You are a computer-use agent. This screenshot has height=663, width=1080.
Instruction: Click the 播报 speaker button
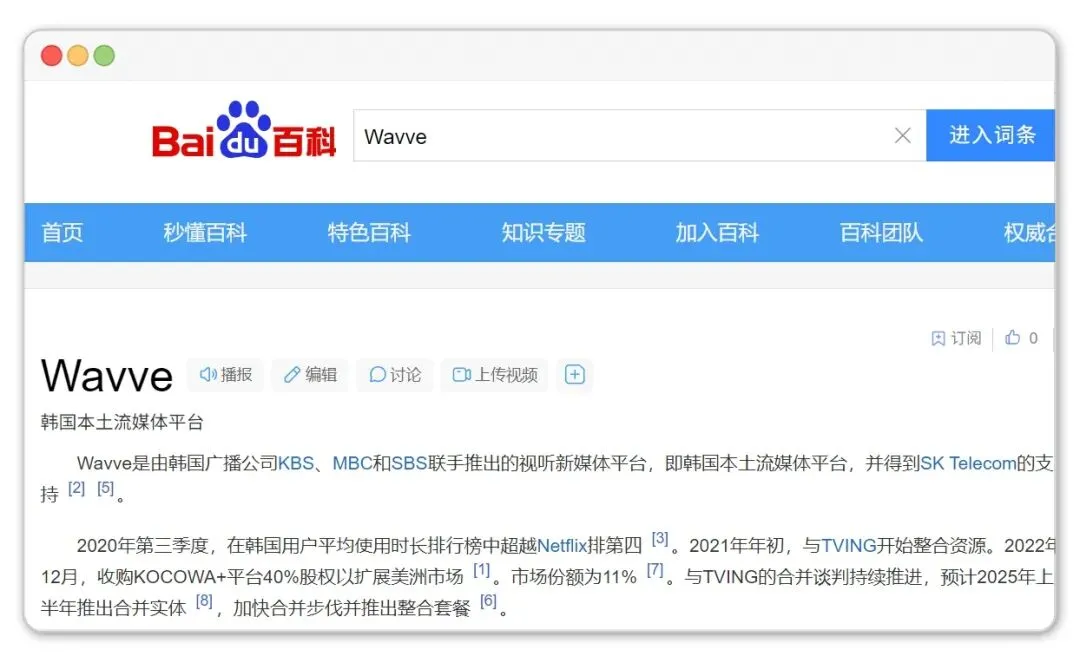226,375
